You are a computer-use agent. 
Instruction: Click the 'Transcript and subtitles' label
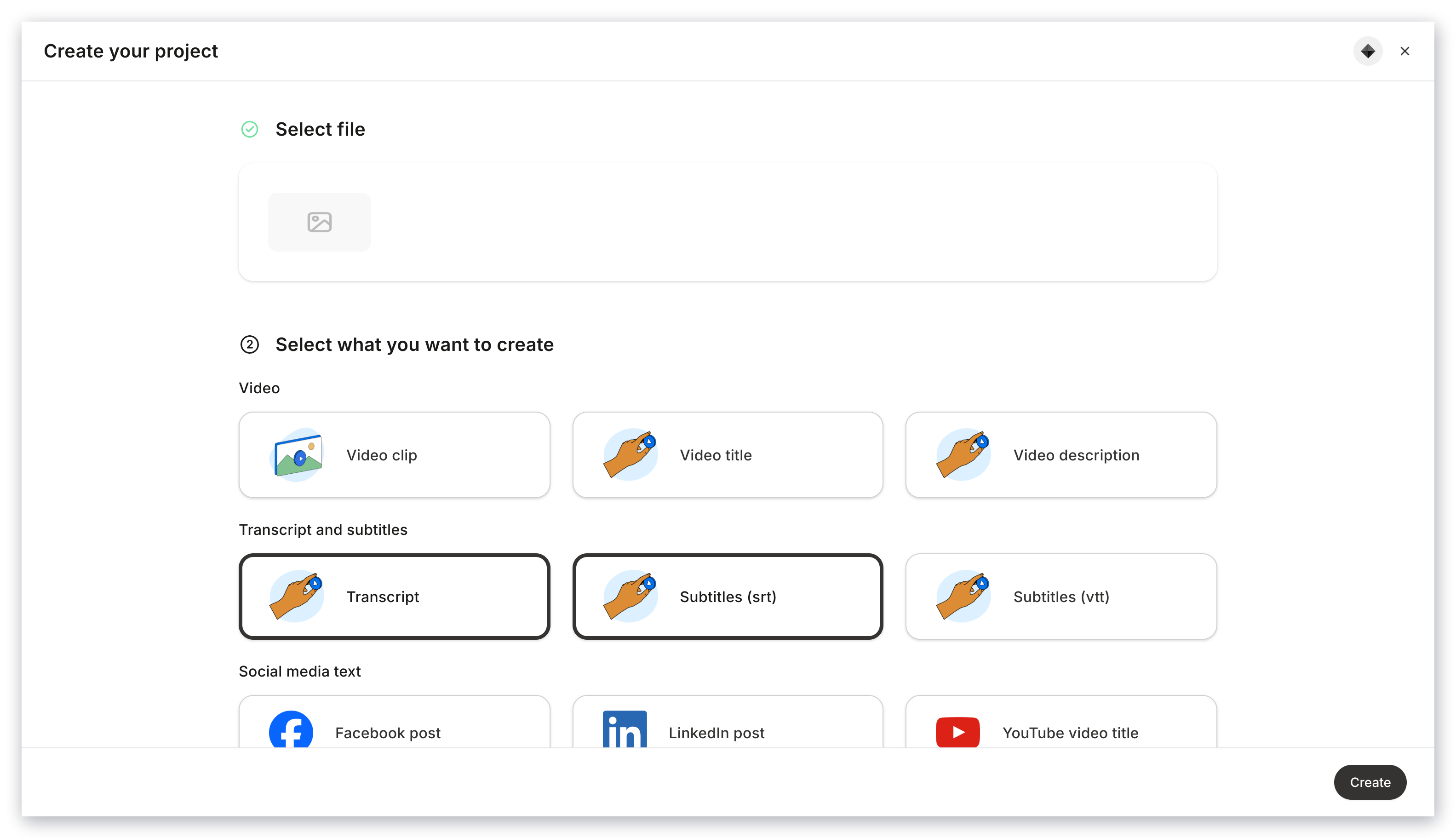[323, 529]
